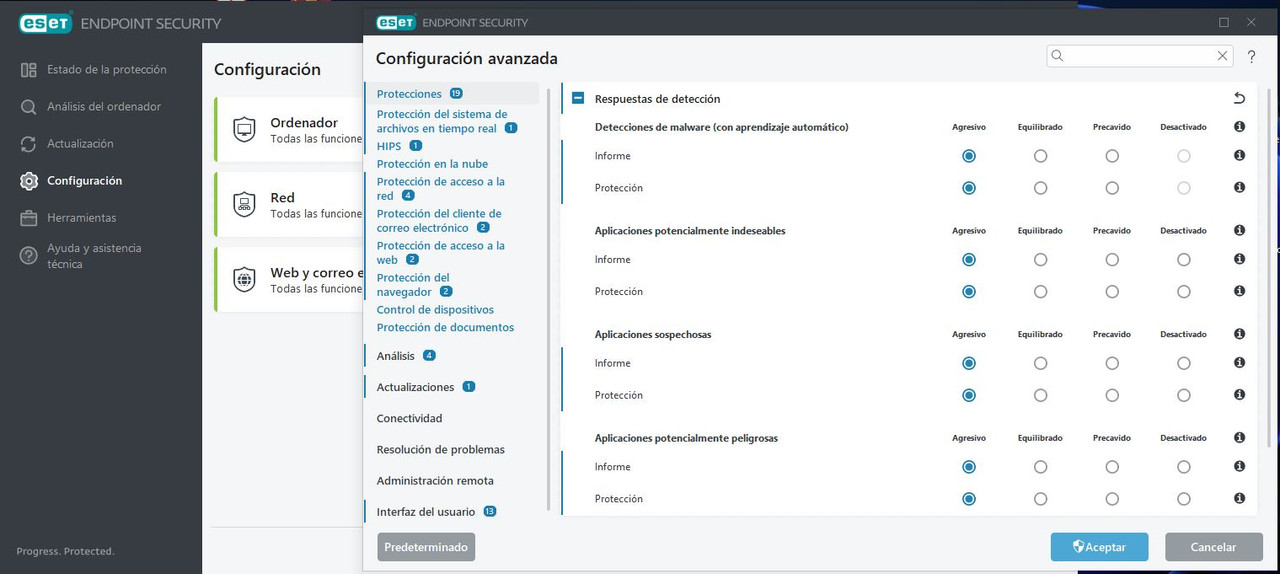Screen dimensions: 1280x574
Task: Click the Red network shield icon
Action: coord(244,204)
